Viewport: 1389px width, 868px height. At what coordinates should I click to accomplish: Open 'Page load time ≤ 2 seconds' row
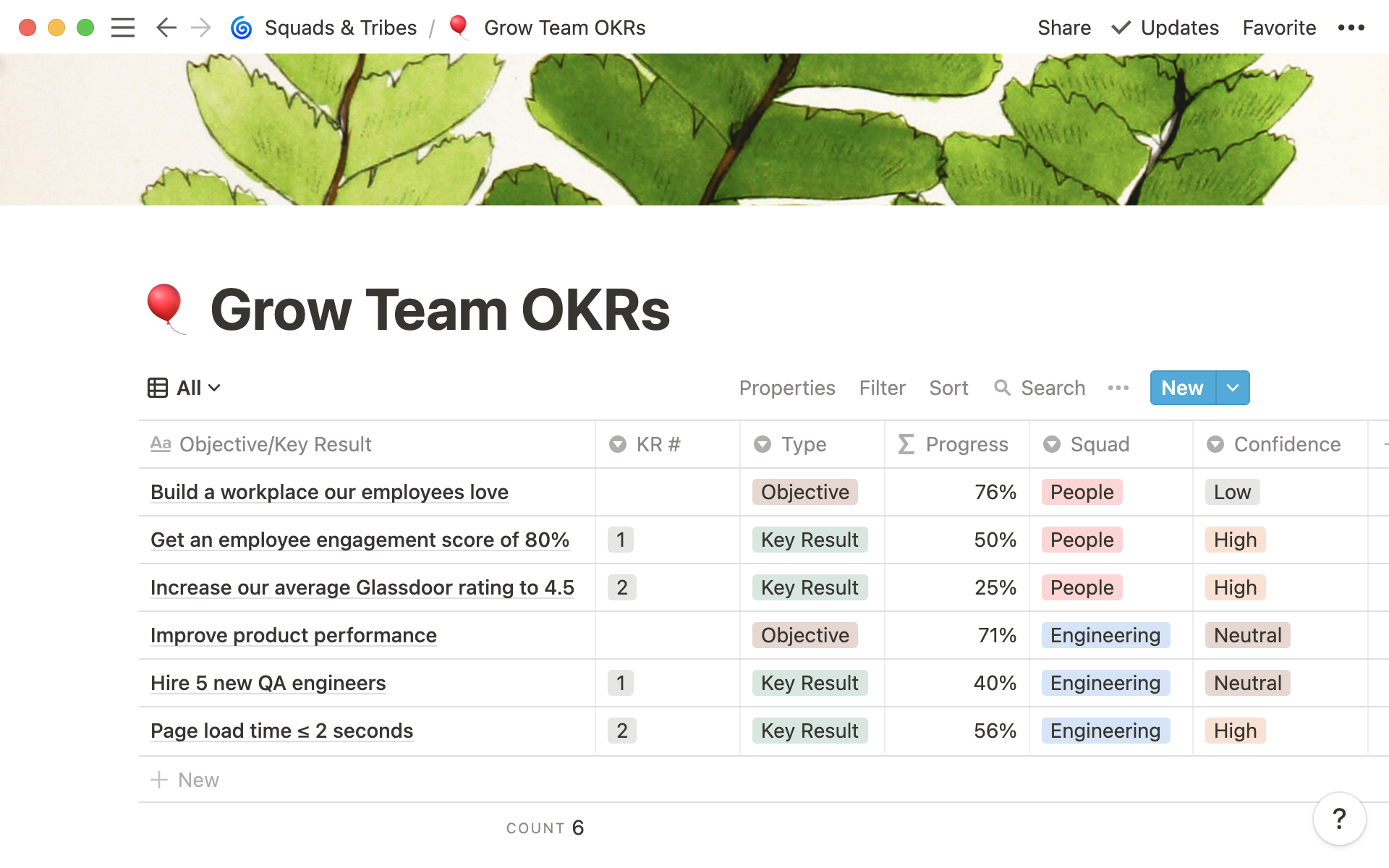(x=282, y=731)
